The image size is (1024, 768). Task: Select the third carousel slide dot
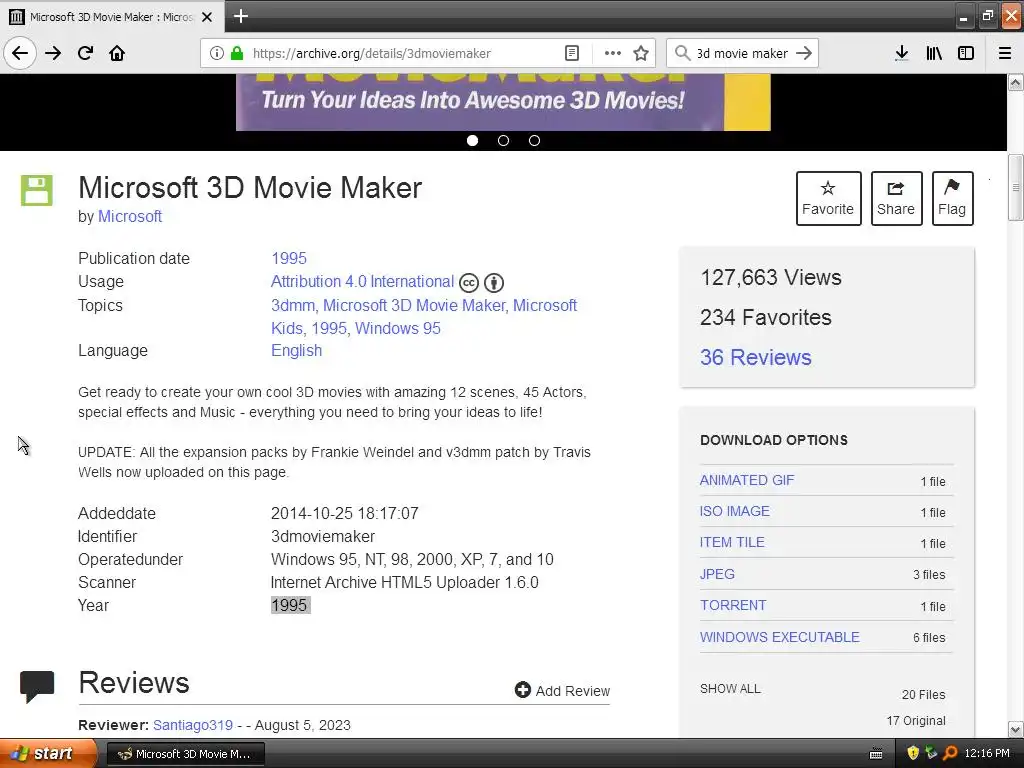coord(534,140)
